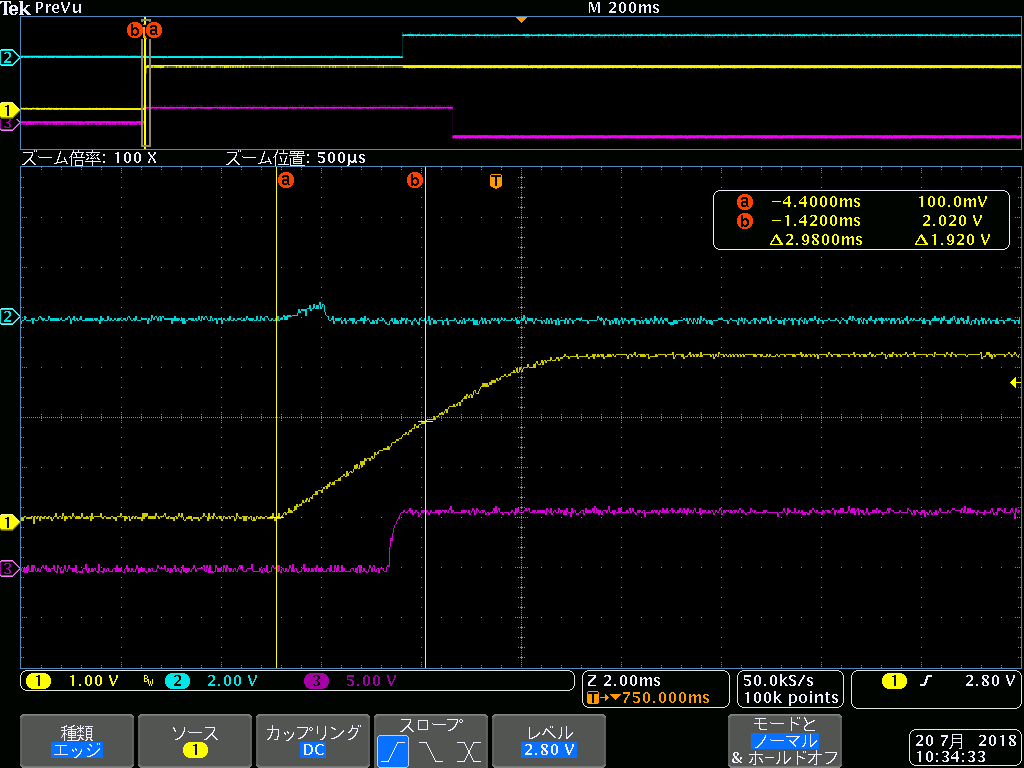Image resolution: width=1024 pixels, height=768 pixels.
Task: Click channel 1 ground marker in main graticule
Action: click(x=9, y=522)
